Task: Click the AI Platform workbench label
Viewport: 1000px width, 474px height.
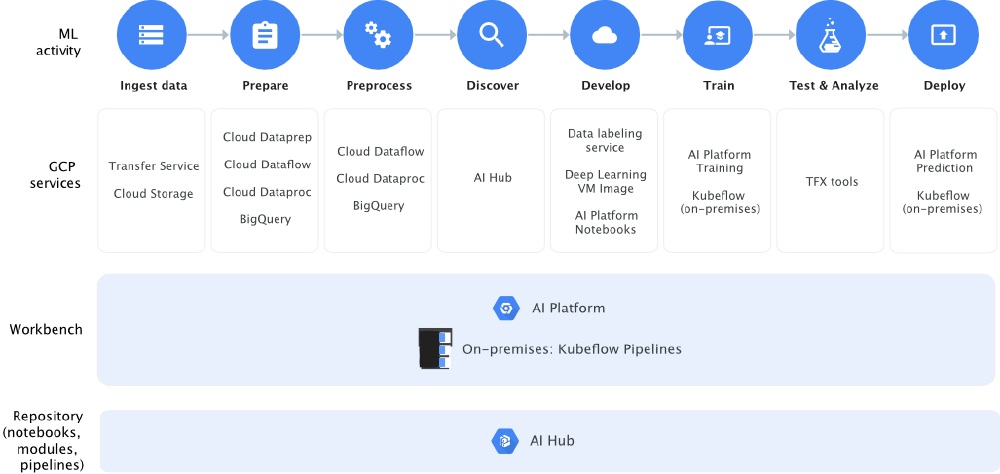Action: tap(568, 308)
